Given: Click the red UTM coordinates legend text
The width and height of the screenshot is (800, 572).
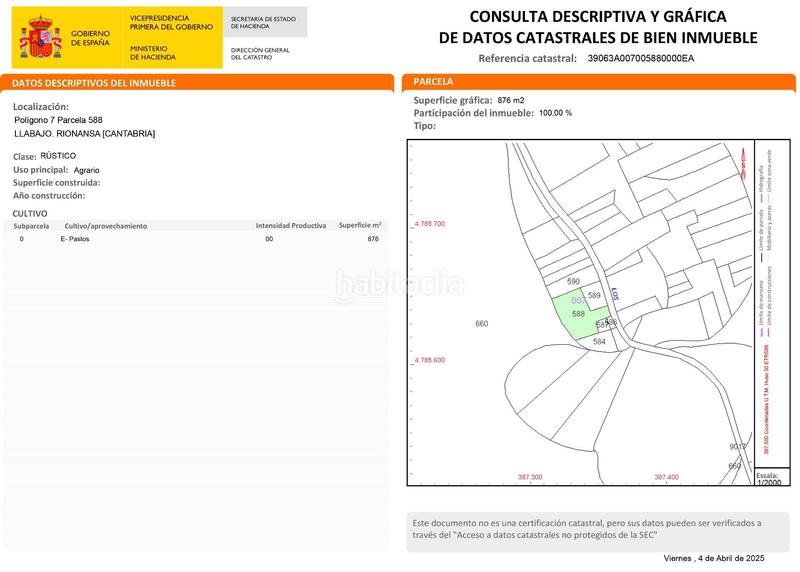Looking at the screenshot, I should point(765,400).
